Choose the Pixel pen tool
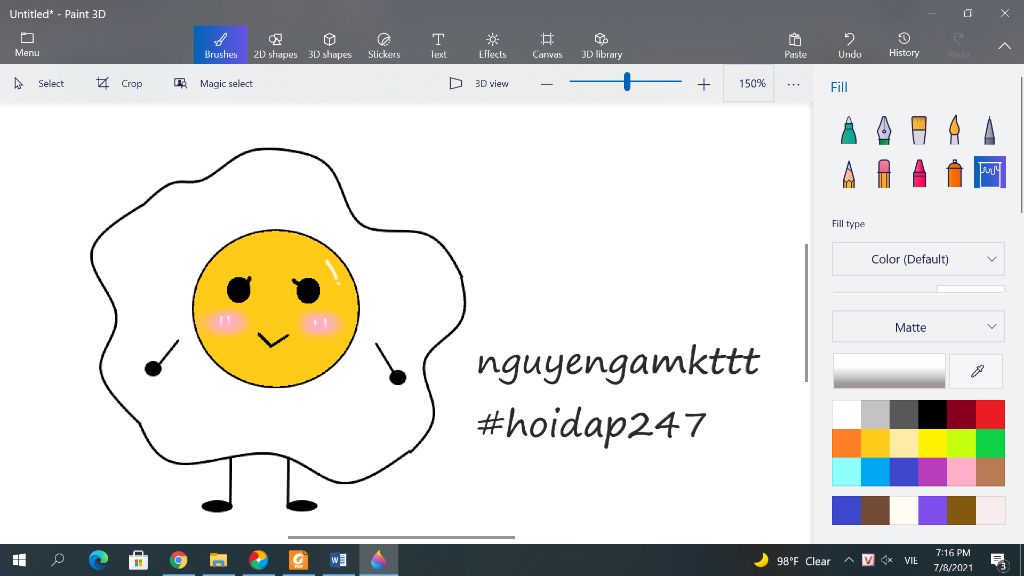Image resolution: width=1024 pixels, height=576 pixels. [x=989, y=130]
